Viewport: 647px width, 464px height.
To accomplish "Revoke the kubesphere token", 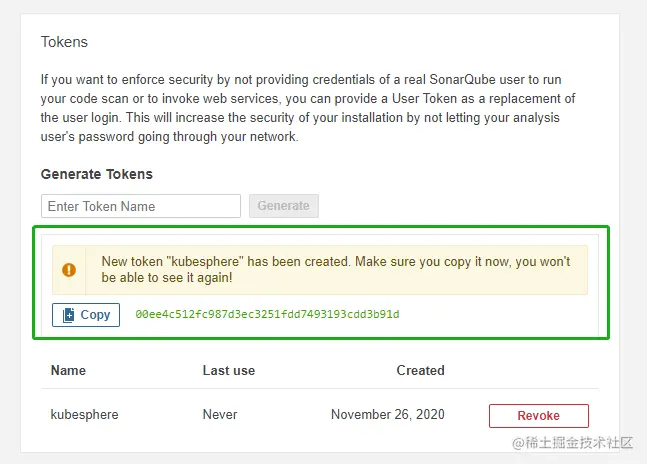I will click(538, 415).
